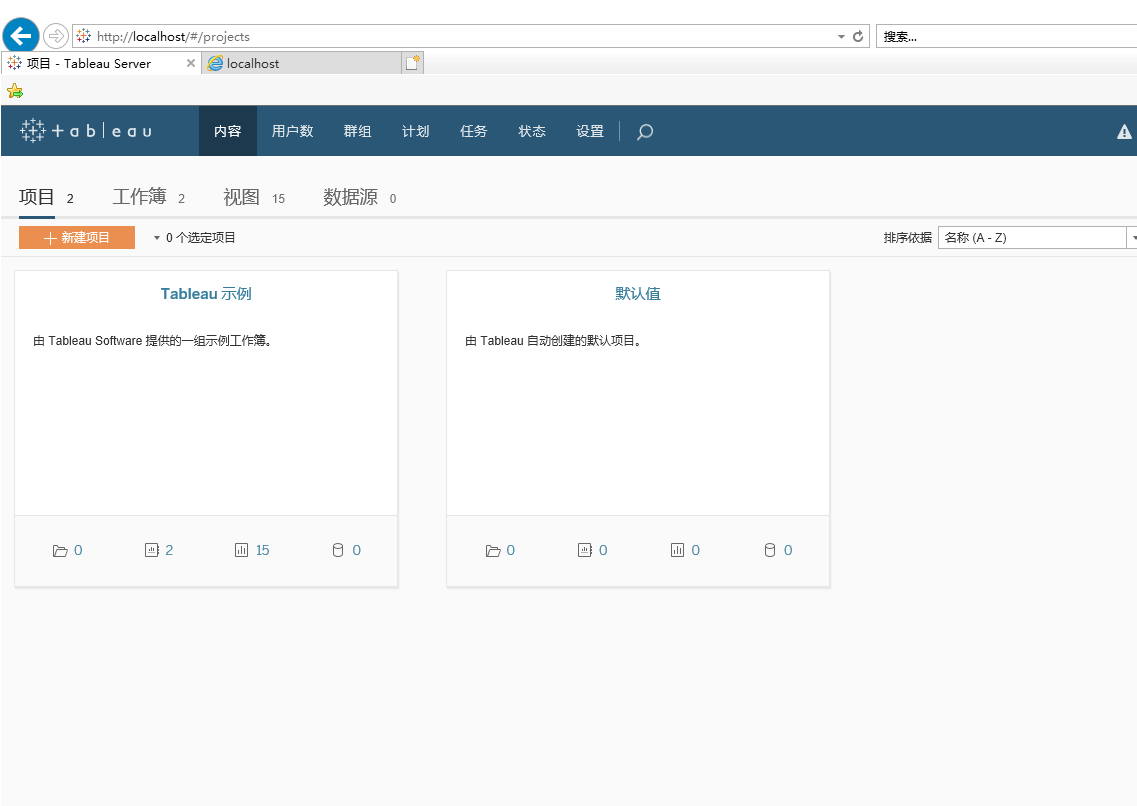Open the 设置 menu in the navbar
The width and height of the screenshot is (1137, 806).
(x=590, y=131)
